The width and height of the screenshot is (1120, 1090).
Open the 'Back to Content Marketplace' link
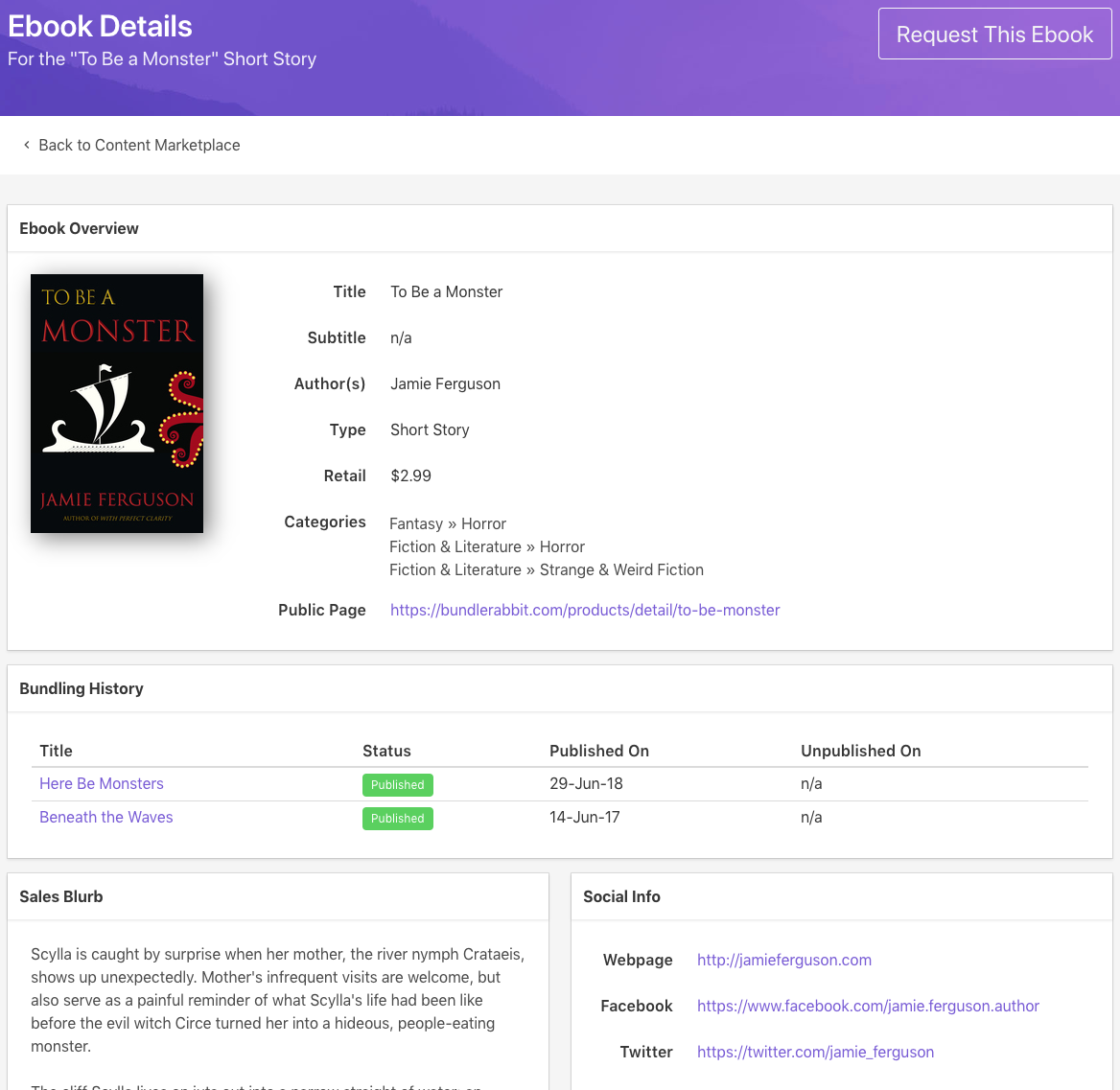coord(139,145)
